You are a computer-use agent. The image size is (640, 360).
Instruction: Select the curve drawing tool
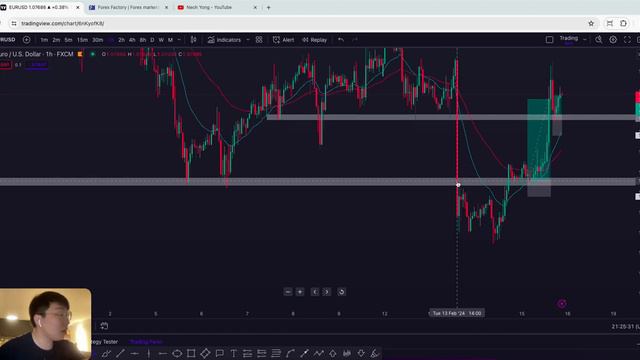click(290, 353)
